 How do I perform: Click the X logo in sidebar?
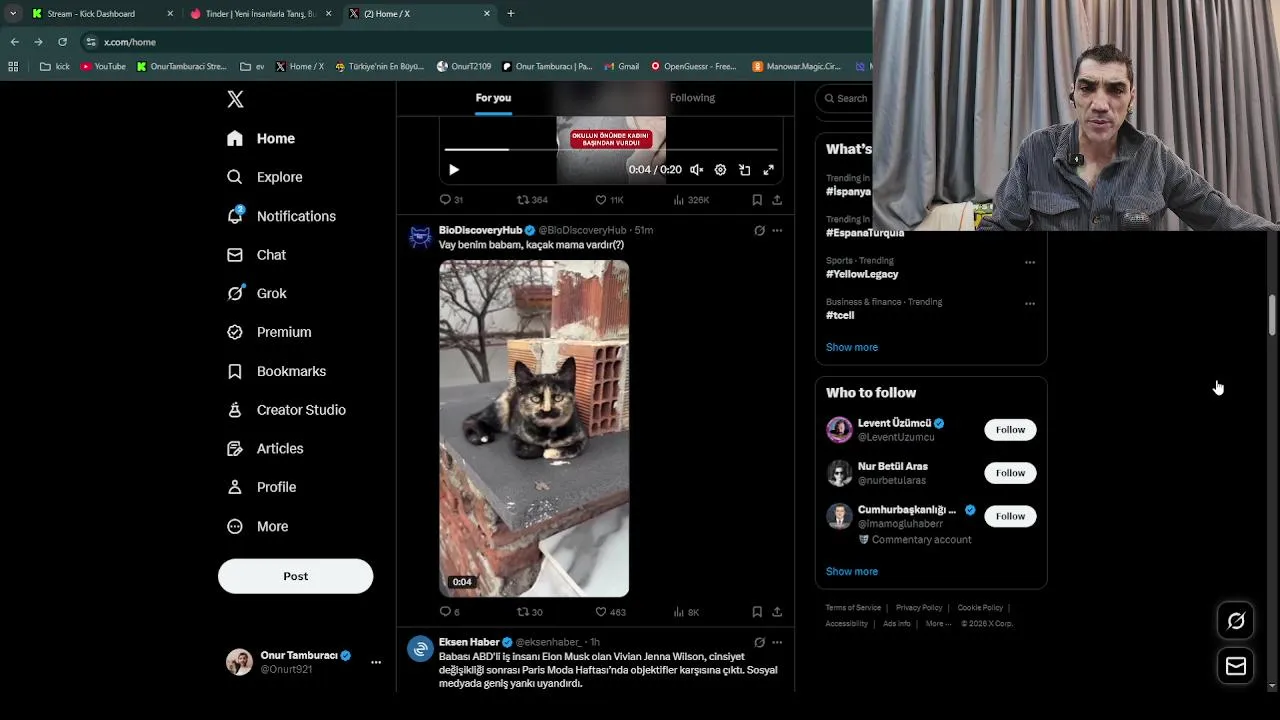tap(235, 99)
